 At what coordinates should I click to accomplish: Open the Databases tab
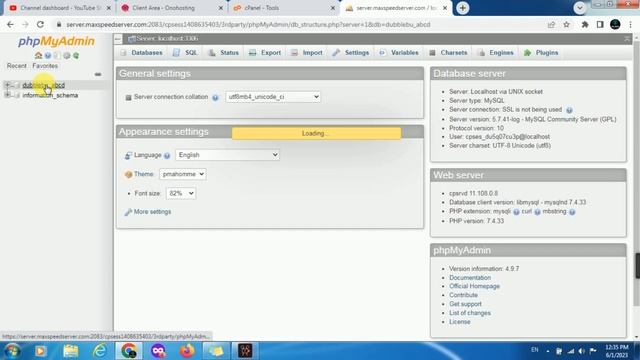(142, 53)
